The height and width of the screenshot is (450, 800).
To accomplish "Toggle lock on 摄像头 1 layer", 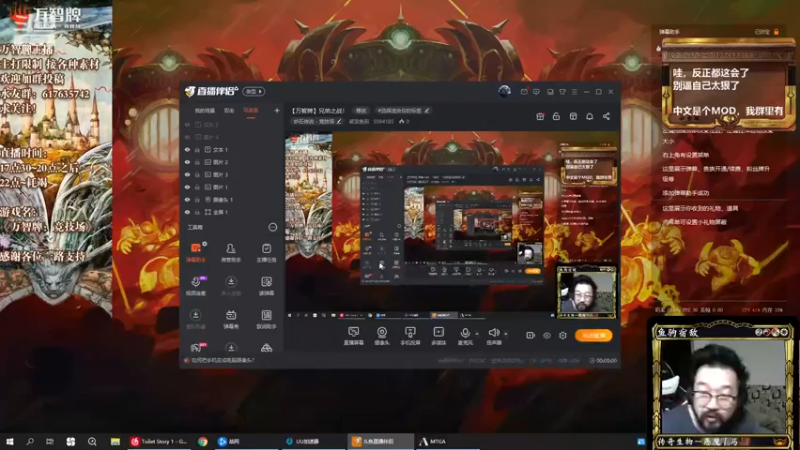I will tap(197, 199).
